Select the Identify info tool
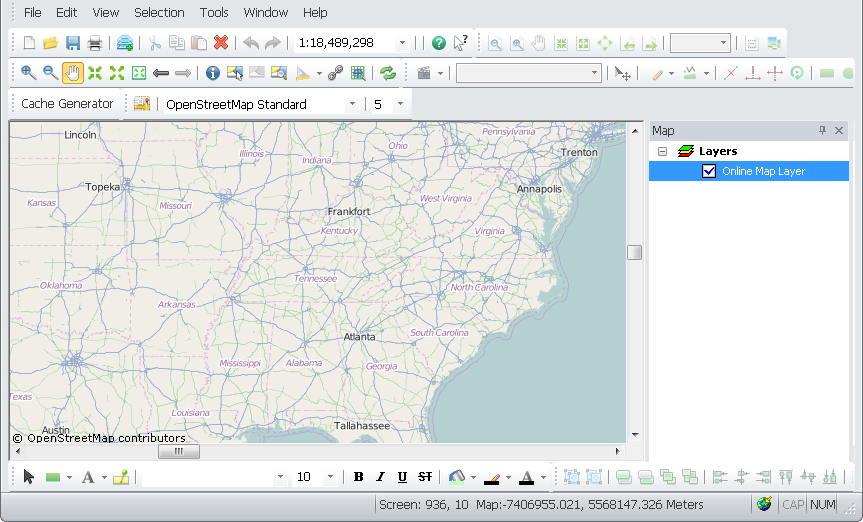Screen dimensions: 863x522 coord(212,73)
